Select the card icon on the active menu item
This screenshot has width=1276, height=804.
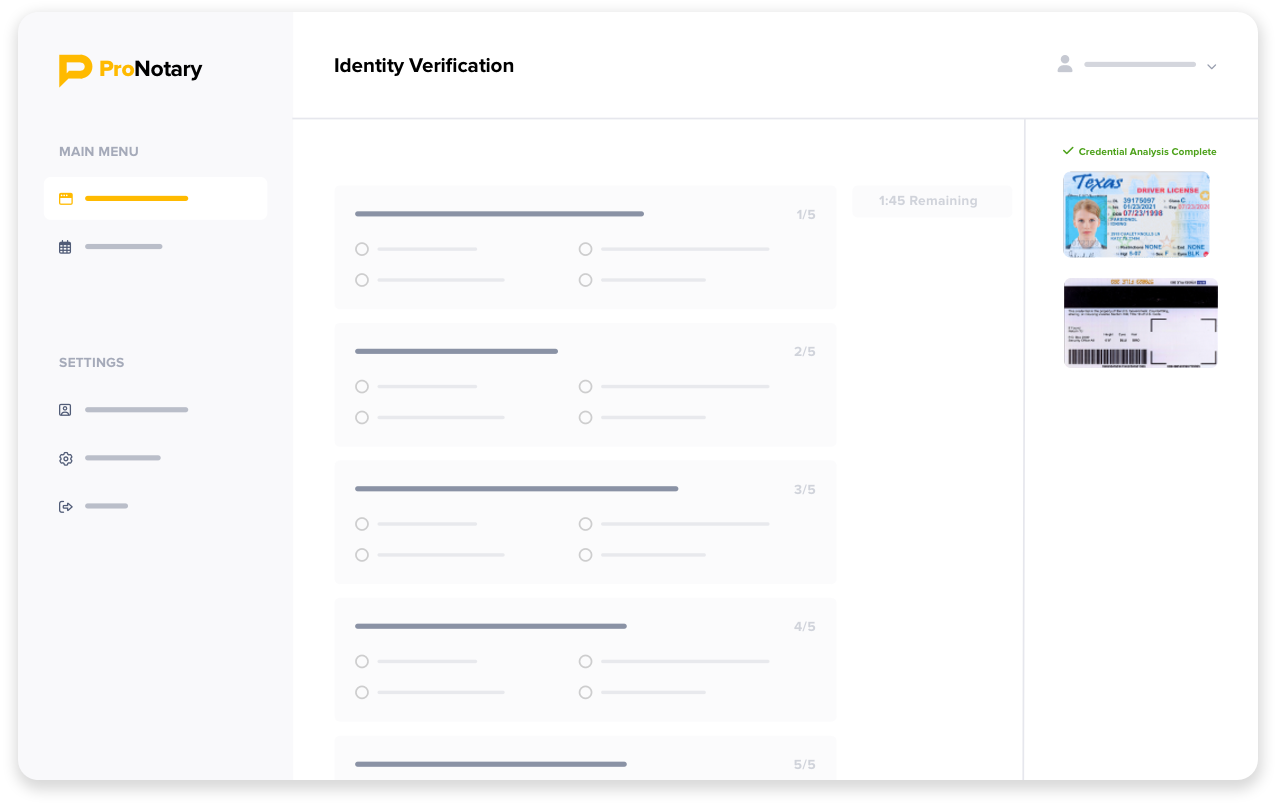(65, 198)
